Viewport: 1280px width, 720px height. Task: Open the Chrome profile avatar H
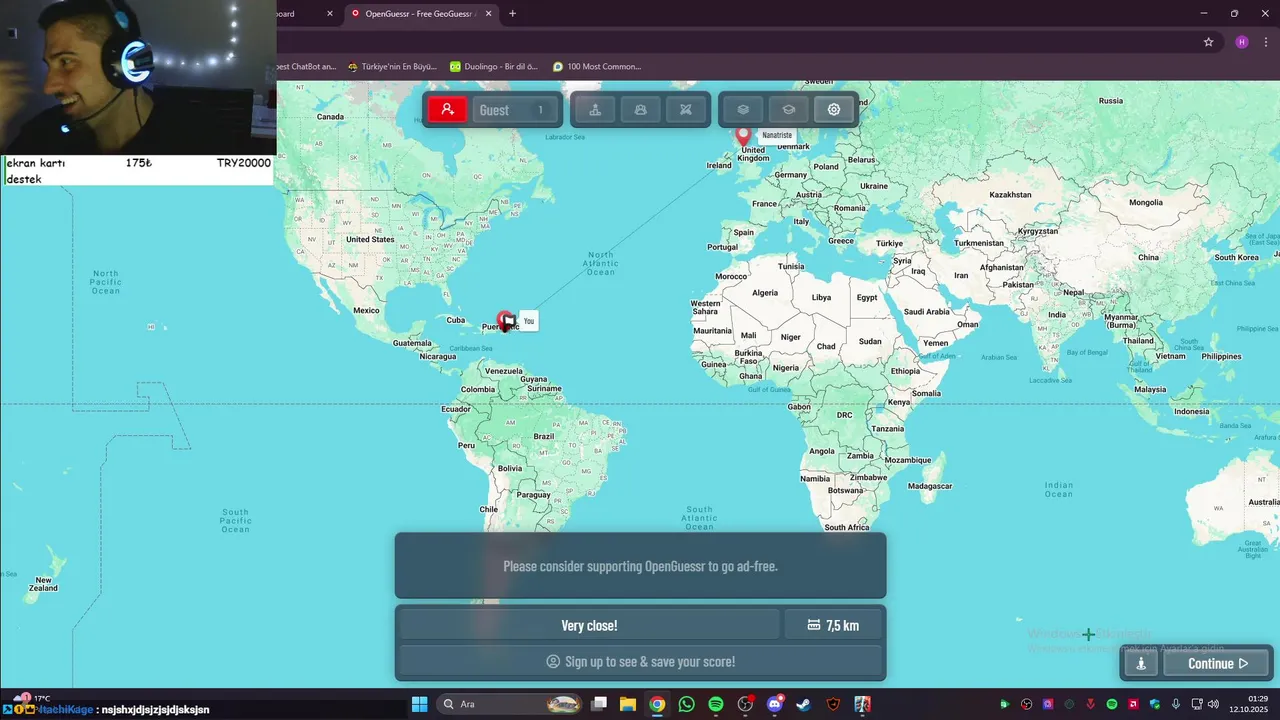[x=1241, y=42]
